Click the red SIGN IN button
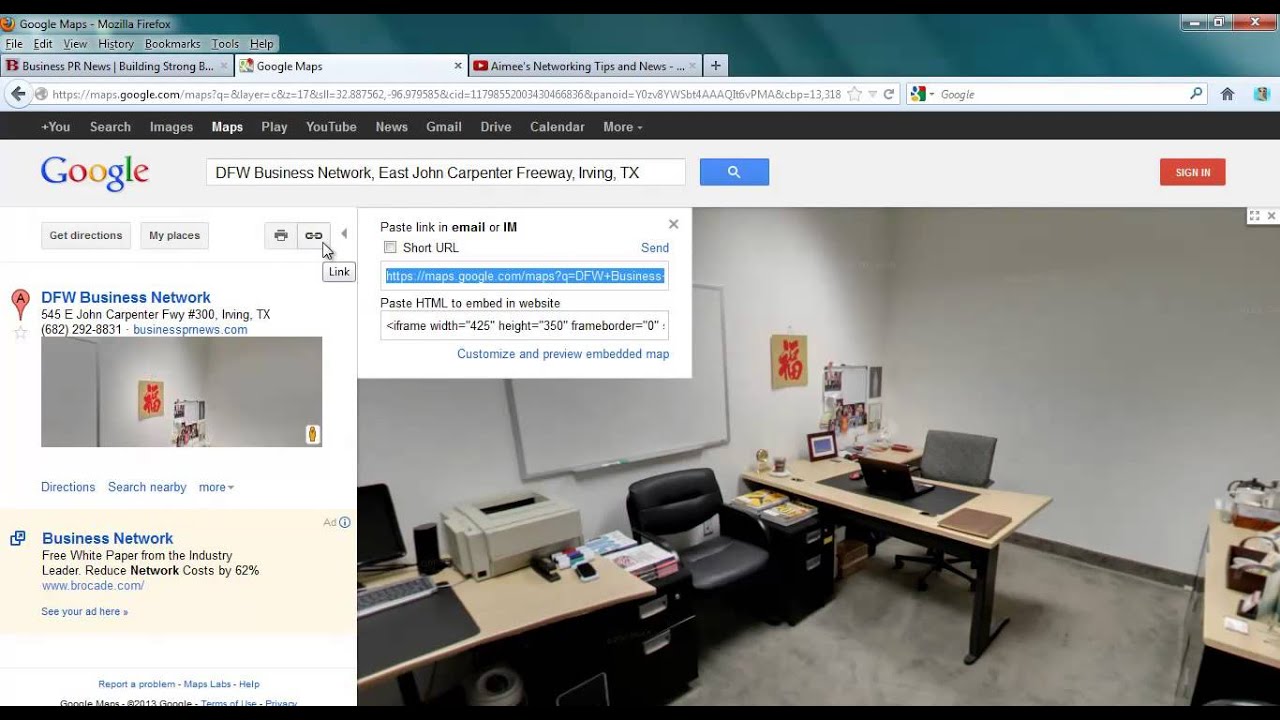This screenshot has width=1280, height=720. [1192, 172]
